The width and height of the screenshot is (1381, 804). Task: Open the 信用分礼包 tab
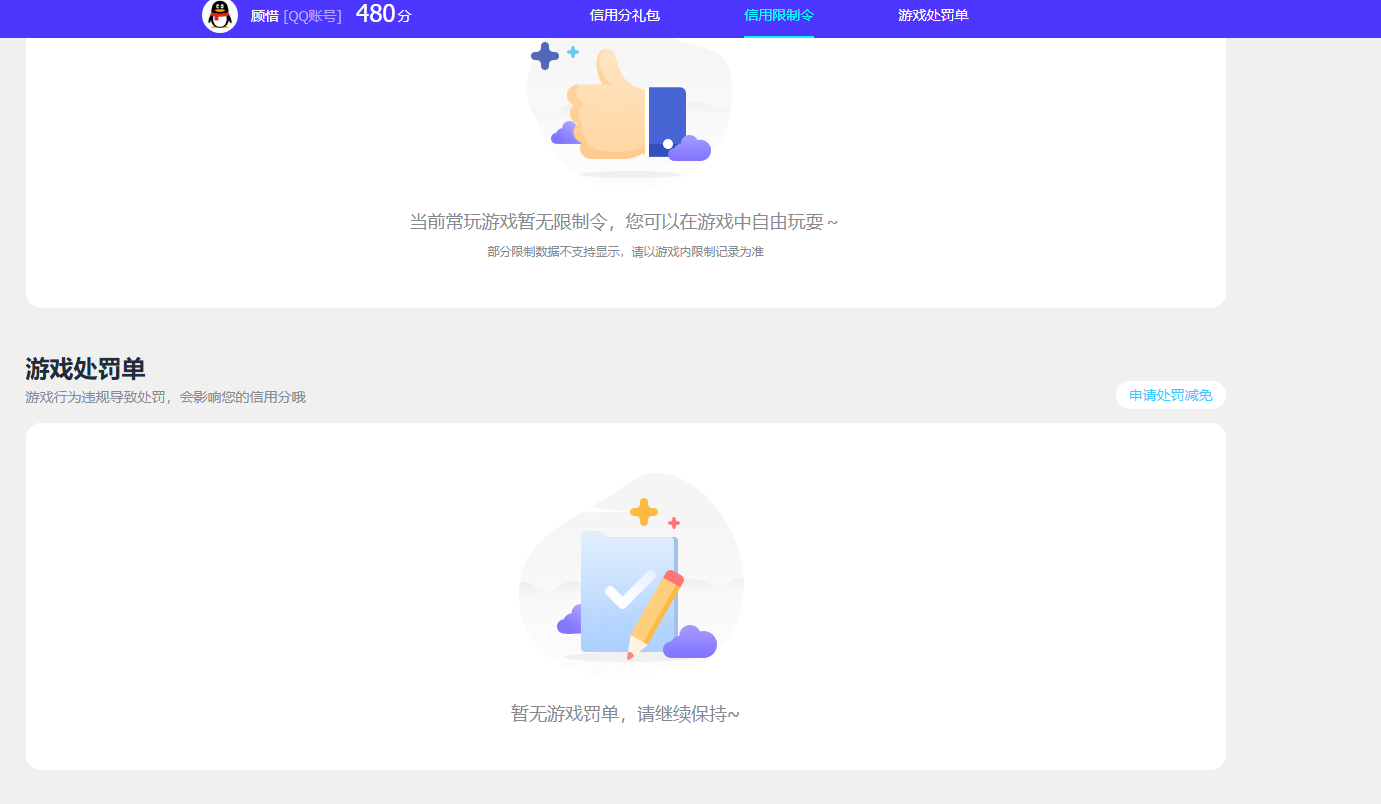click(x=625, y=15)
